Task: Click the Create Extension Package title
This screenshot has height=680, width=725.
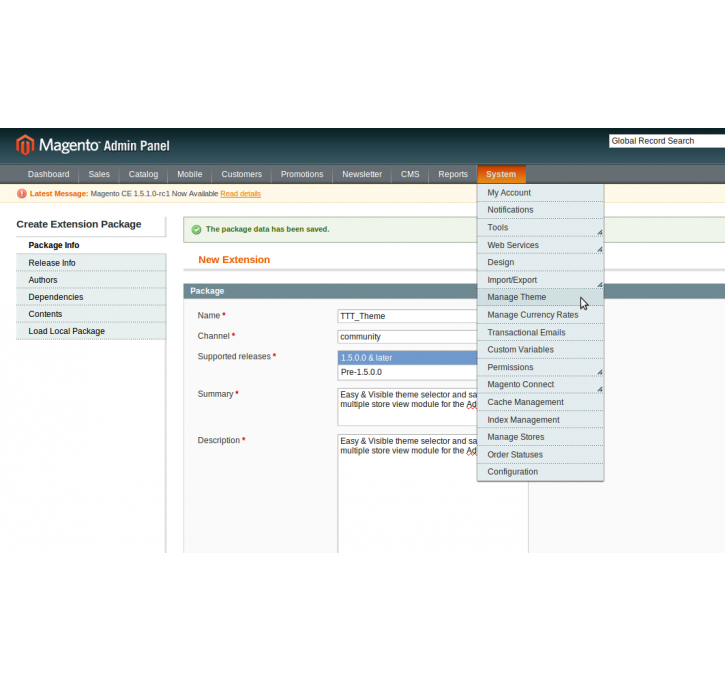Action: (79, 224)
